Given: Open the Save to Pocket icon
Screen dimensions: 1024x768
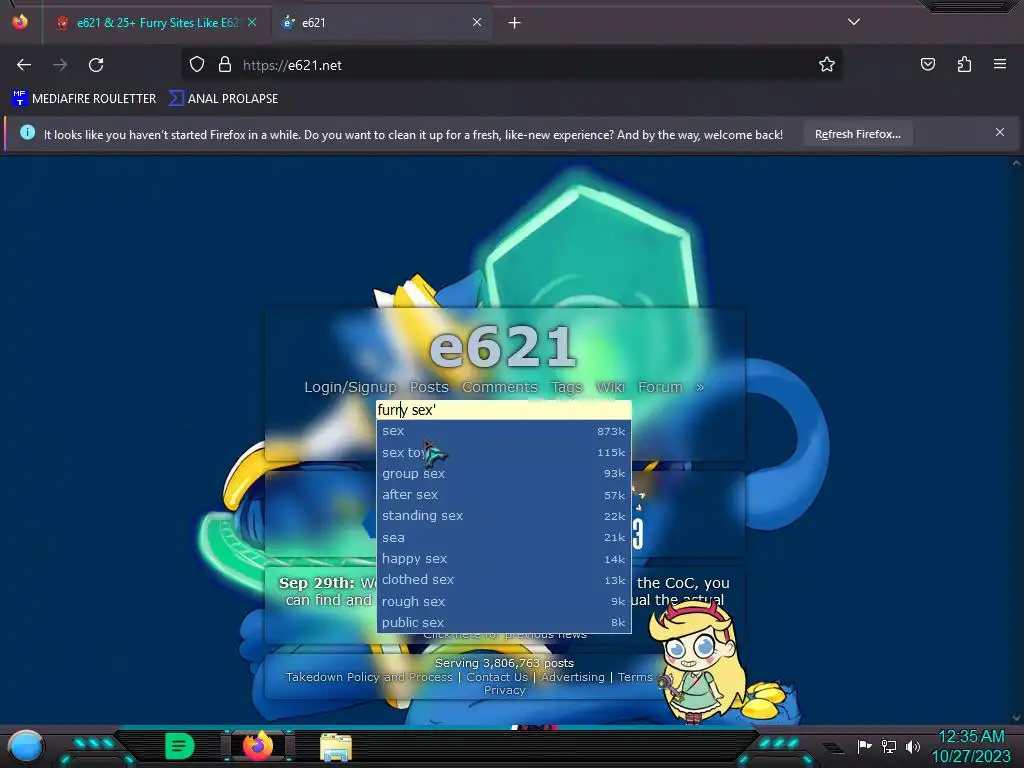Looking at the screenshot, I should pyautogui.click(x=927, y=65).
